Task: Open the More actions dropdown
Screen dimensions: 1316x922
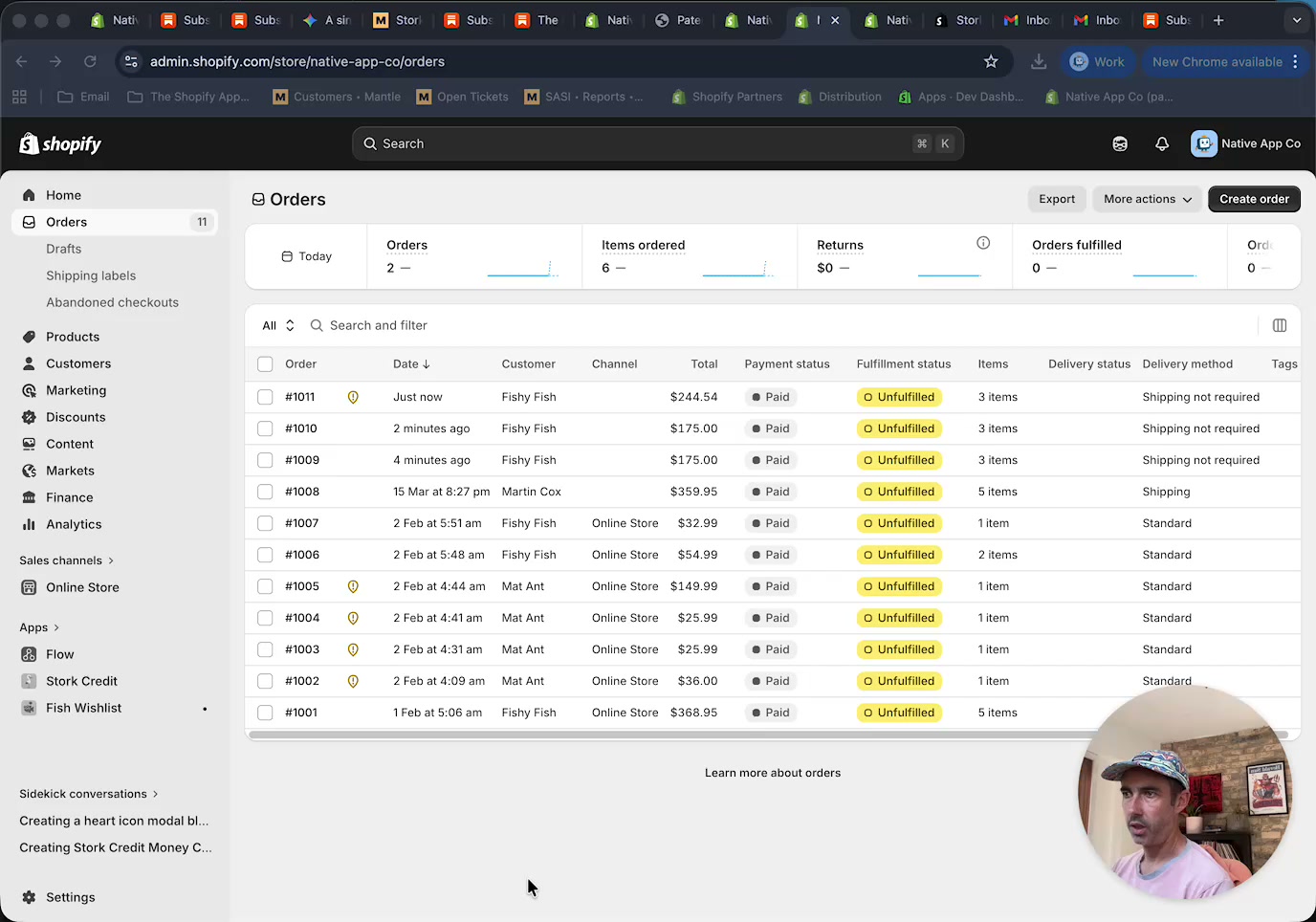Action: [x=1147, y=199]
